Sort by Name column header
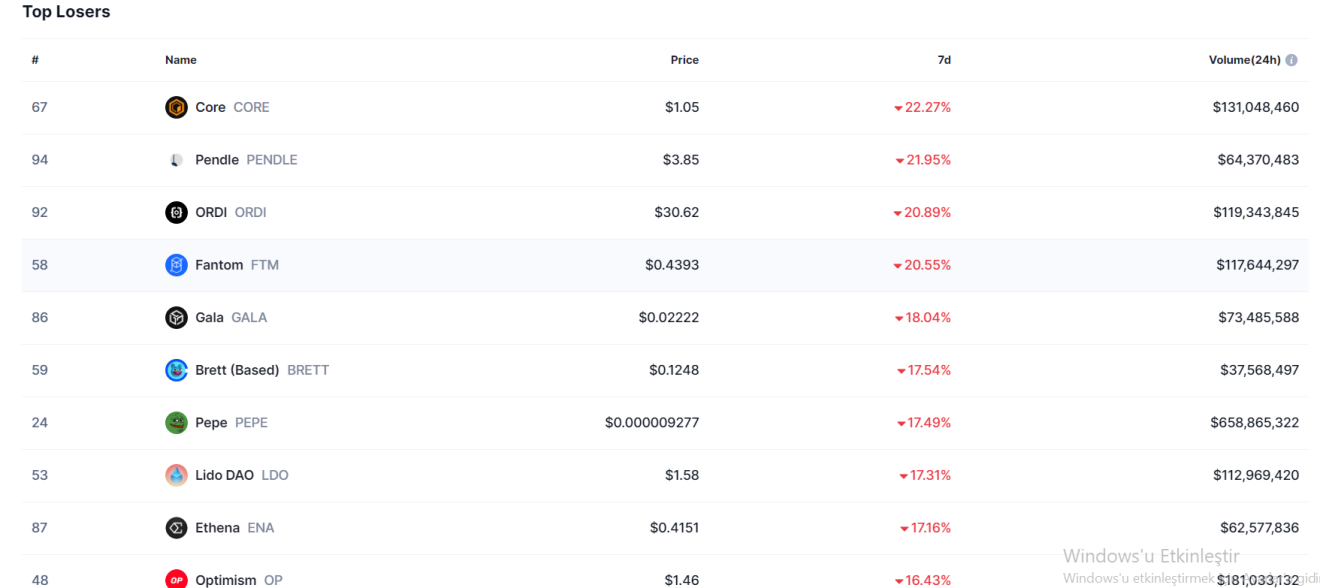 [x=181, y=60]
